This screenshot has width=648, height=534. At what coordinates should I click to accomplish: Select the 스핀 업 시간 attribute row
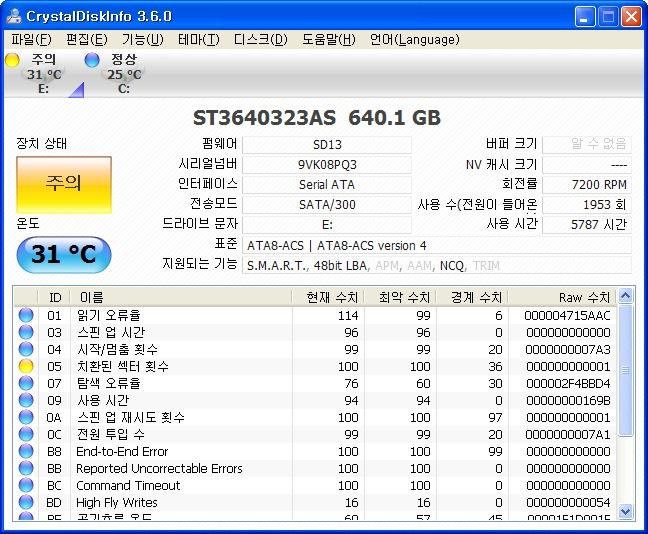315,332
